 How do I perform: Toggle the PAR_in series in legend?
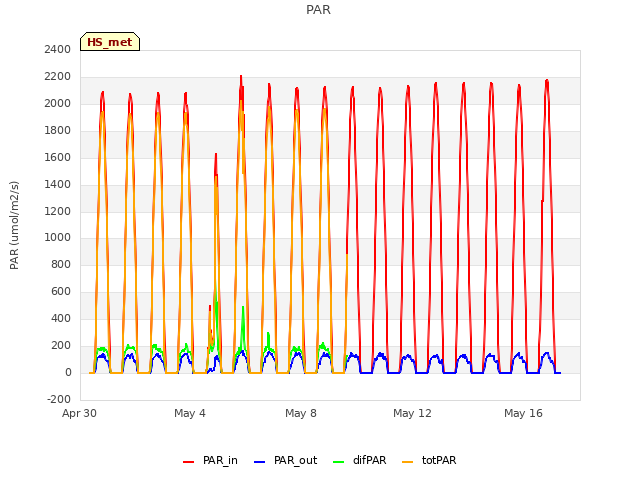pyautogui.click(x=211, y=460)
